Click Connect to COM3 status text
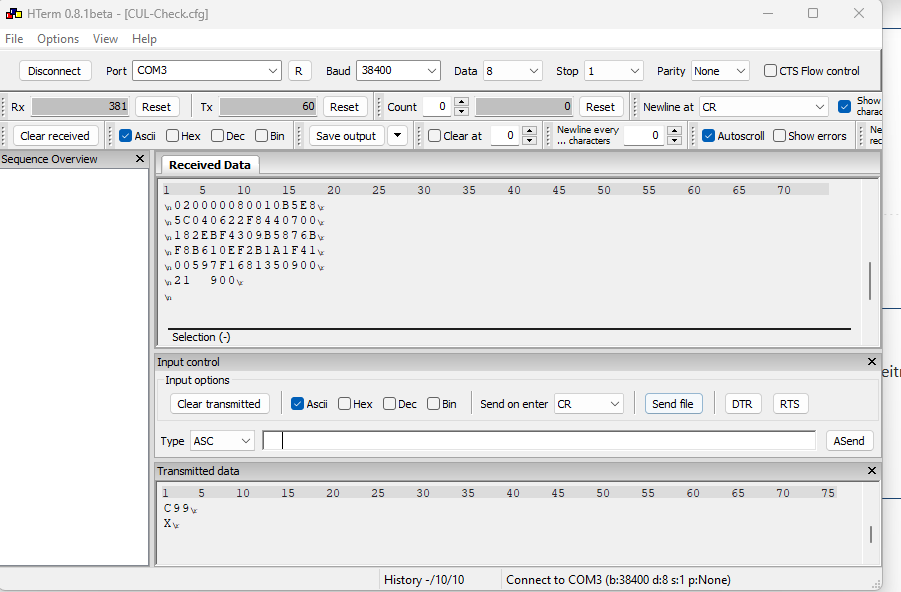Viewport: 901px width, 592px height. coord(618,579)
